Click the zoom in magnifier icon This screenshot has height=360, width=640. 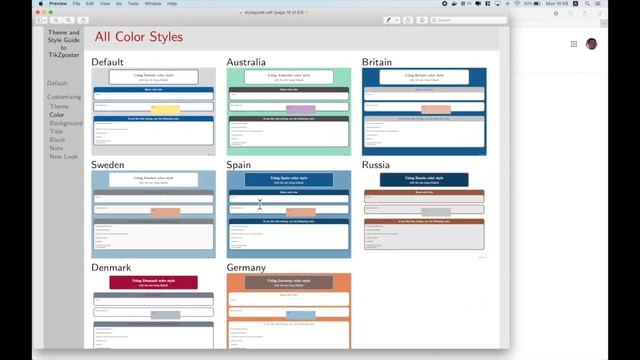(x=69, y=20)
